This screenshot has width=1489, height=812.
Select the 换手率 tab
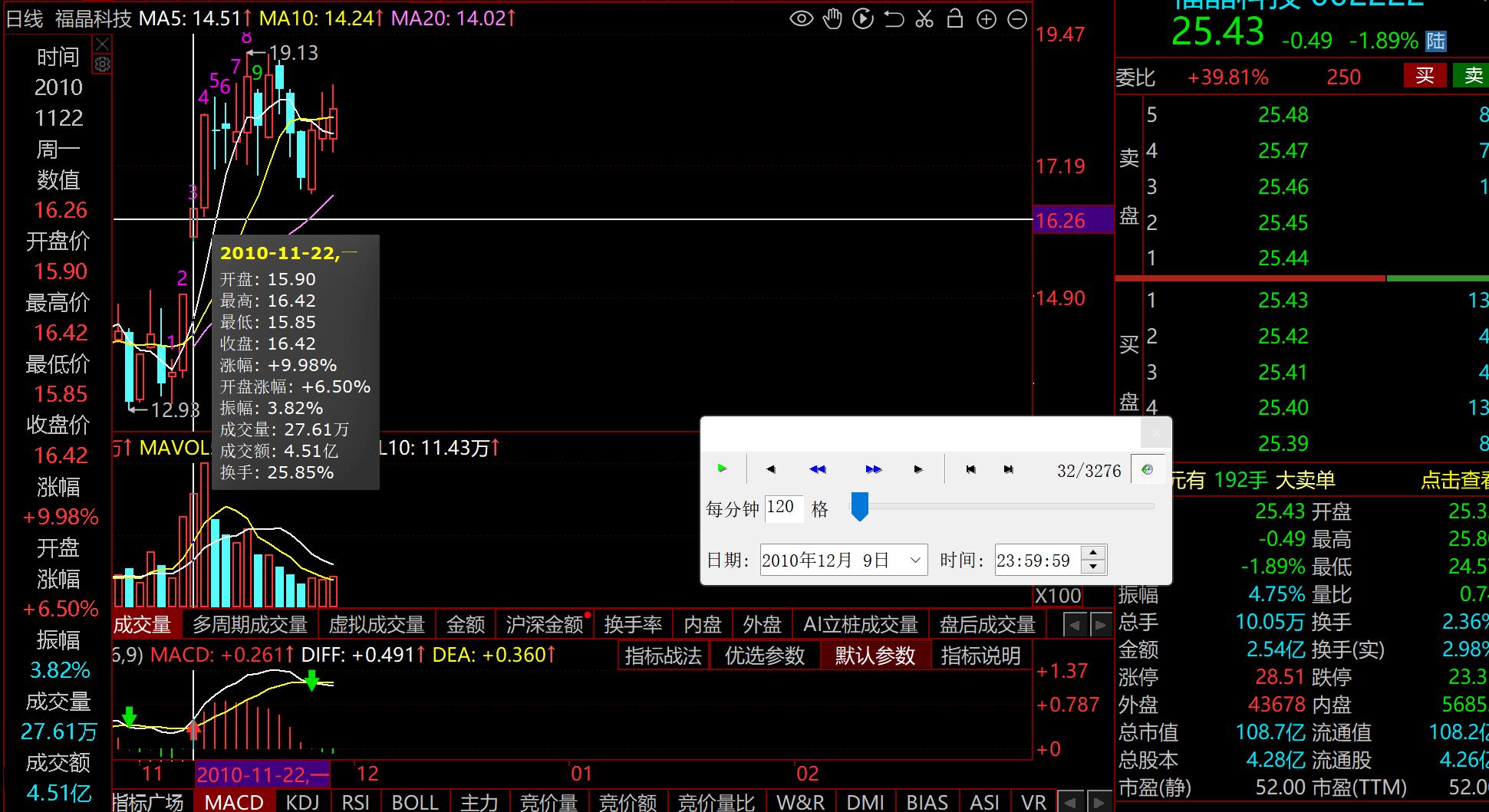[632, 625]
